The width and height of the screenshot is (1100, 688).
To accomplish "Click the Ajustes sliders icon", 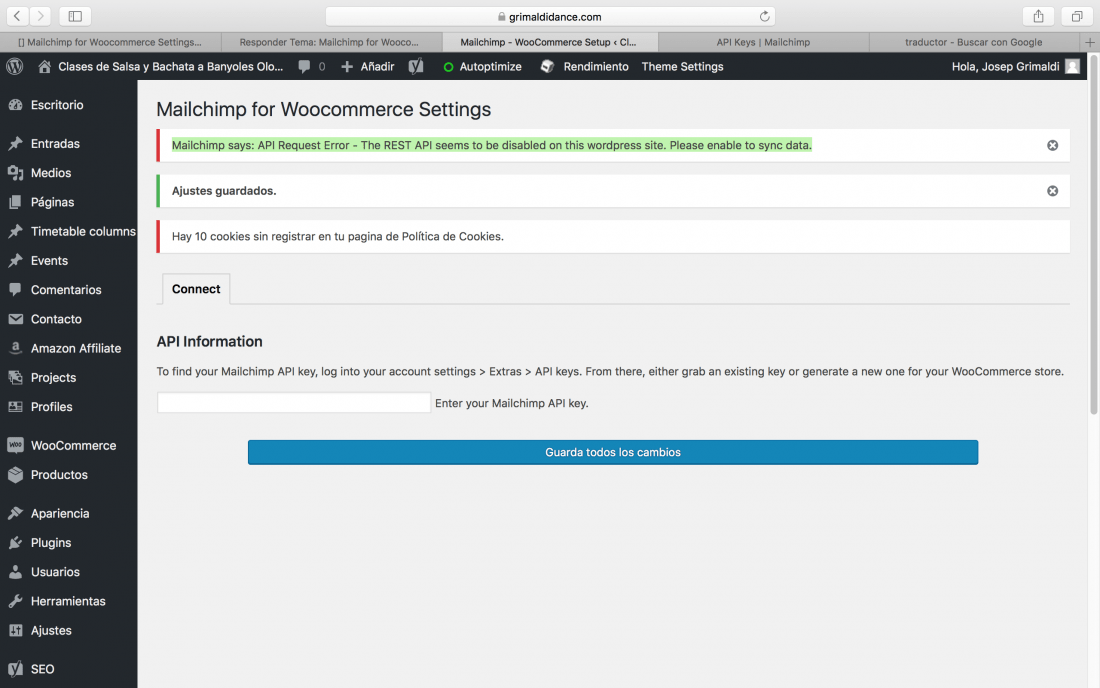I will click(15, 630).
